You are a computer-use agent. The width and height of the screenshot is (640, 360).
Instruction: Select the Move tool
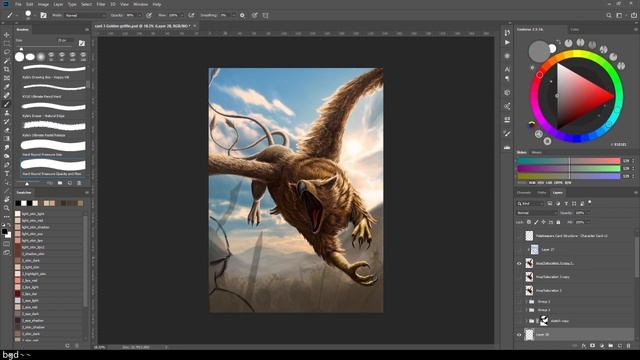click(x=7, y=35)
